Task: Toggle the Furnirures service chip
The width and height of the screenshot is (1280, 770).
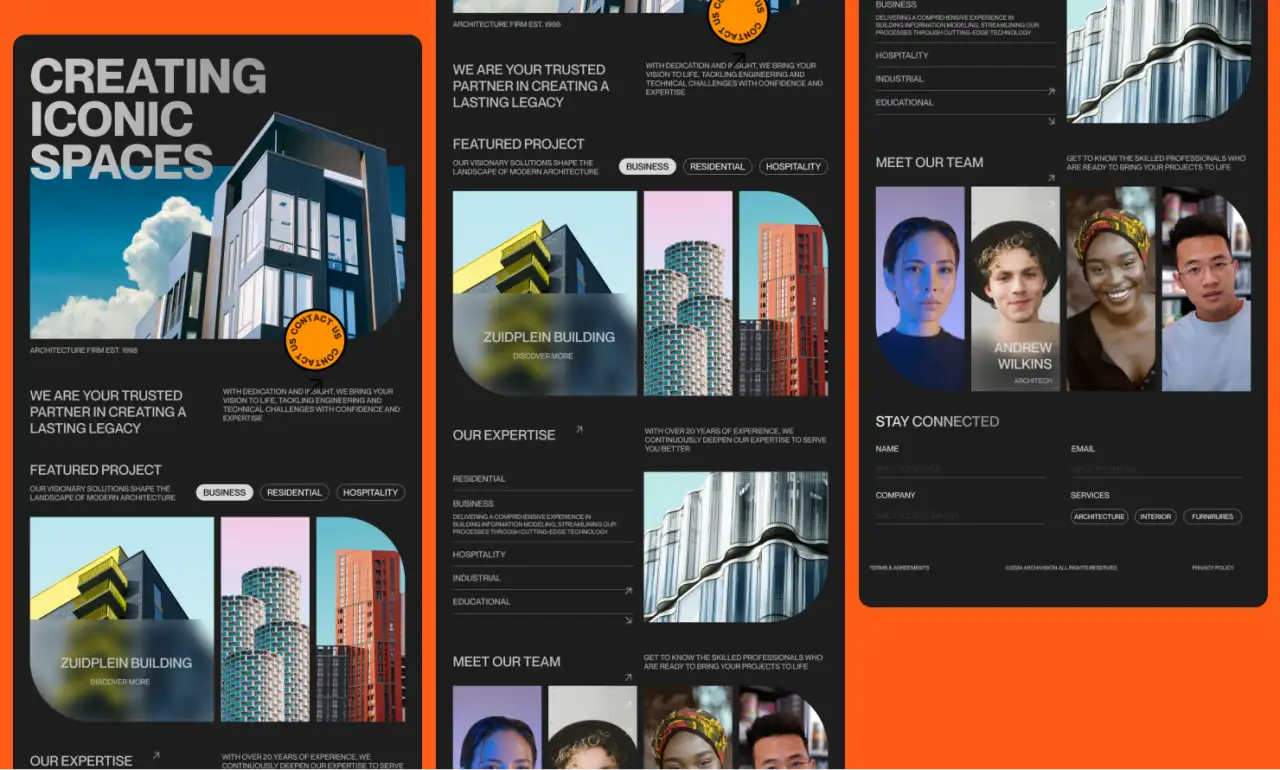Action: [x=1212, y=517]
